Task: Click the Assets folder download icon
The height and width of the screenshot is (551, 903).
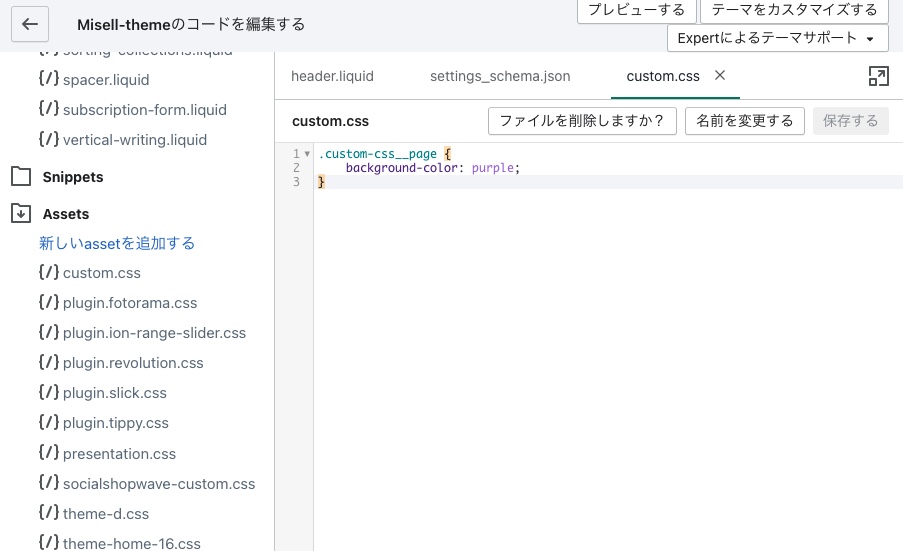Action: tap(21, 213)
